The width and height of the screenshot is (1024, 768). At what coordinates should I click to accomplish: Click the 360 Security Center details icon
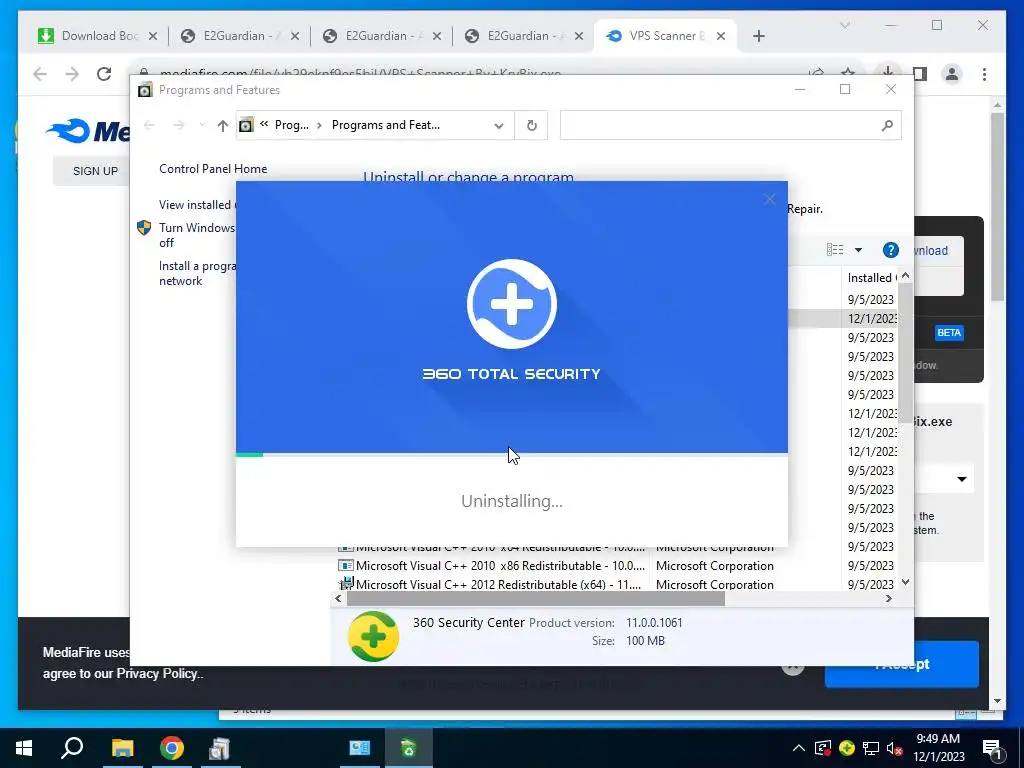373,636
